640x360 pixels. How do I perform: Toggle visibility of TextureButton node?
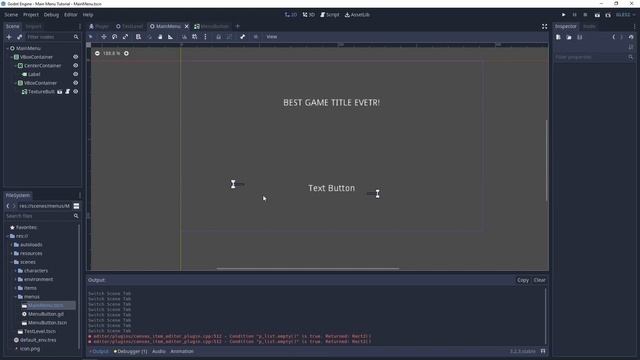[x=76, y=92]
